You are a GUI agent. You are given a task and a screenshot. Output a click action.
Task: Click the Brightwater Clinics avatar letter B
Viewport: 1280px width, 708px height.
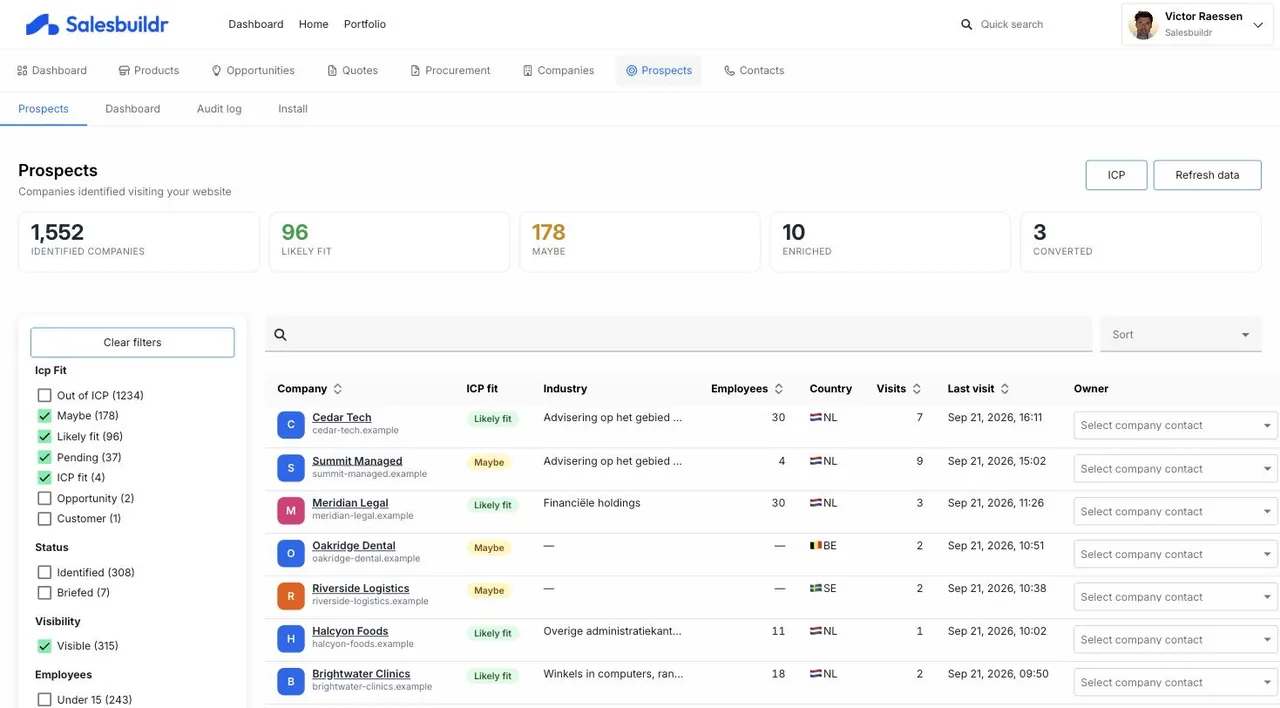[291, 681]
